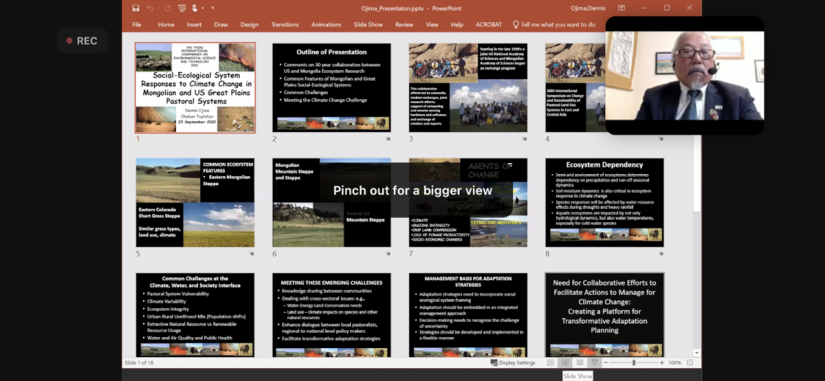Switch to Normal view icon in status bar
The height and width of the screenshot is (381, 825).
[x=550, y=363]
